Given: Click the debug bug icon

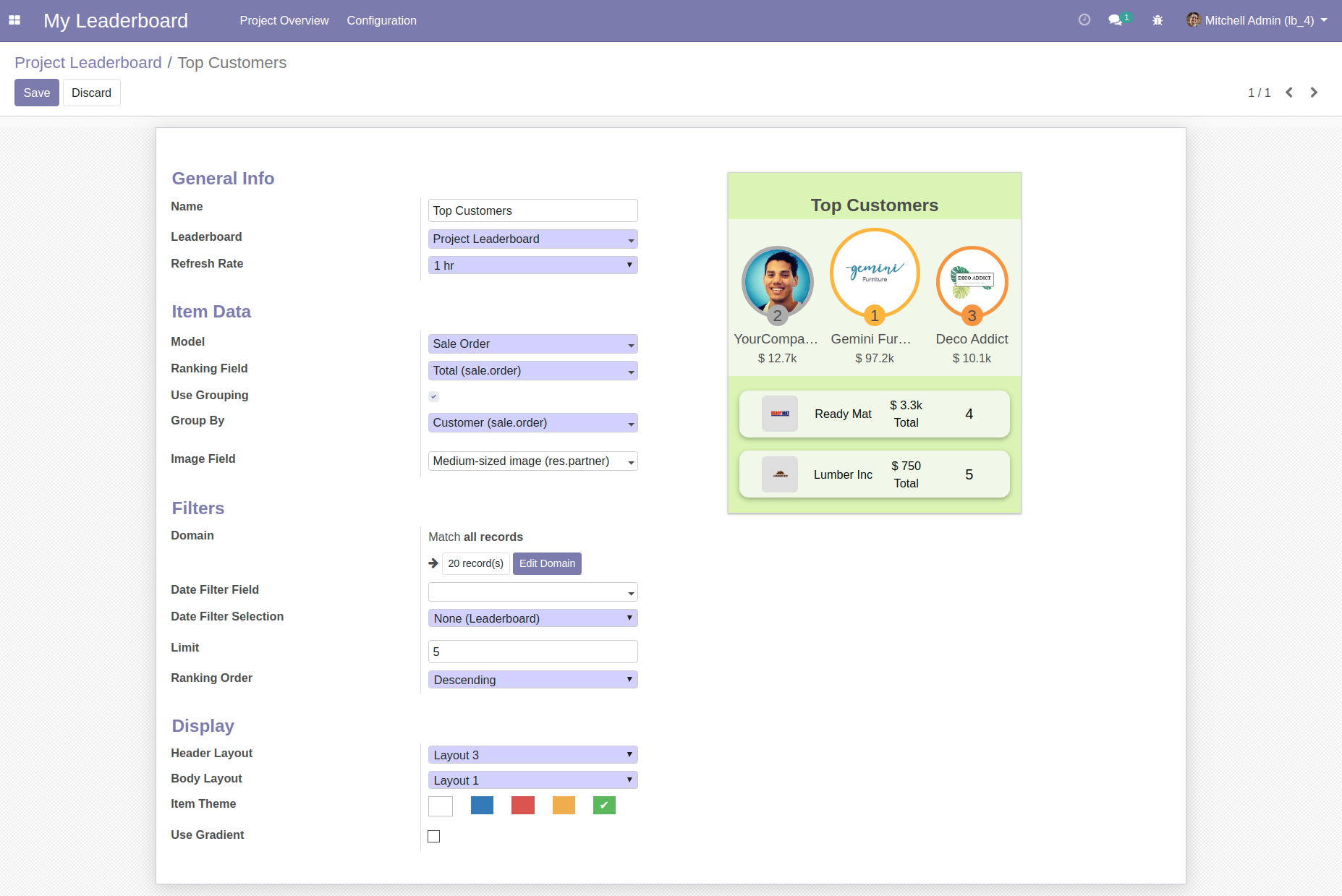Looking at the screenshot, I should 1158,20.
